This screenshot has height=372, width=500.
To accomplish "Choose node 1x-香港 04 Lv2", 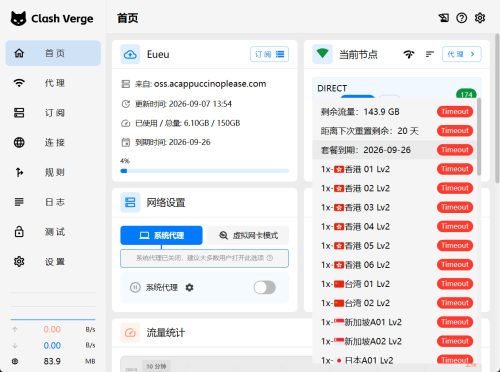I will (395, 227).
